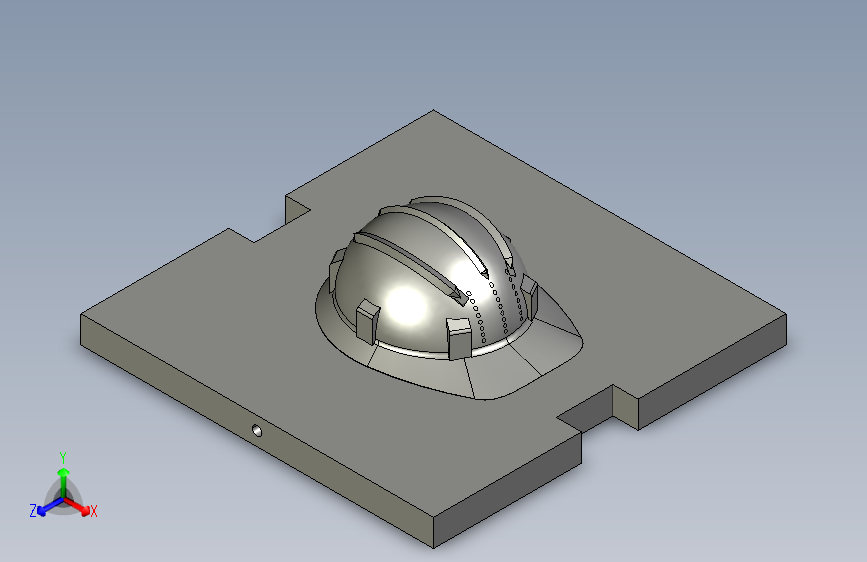
Task: Click the "Y" label on axis triad
Action: [x=63, y=458]
